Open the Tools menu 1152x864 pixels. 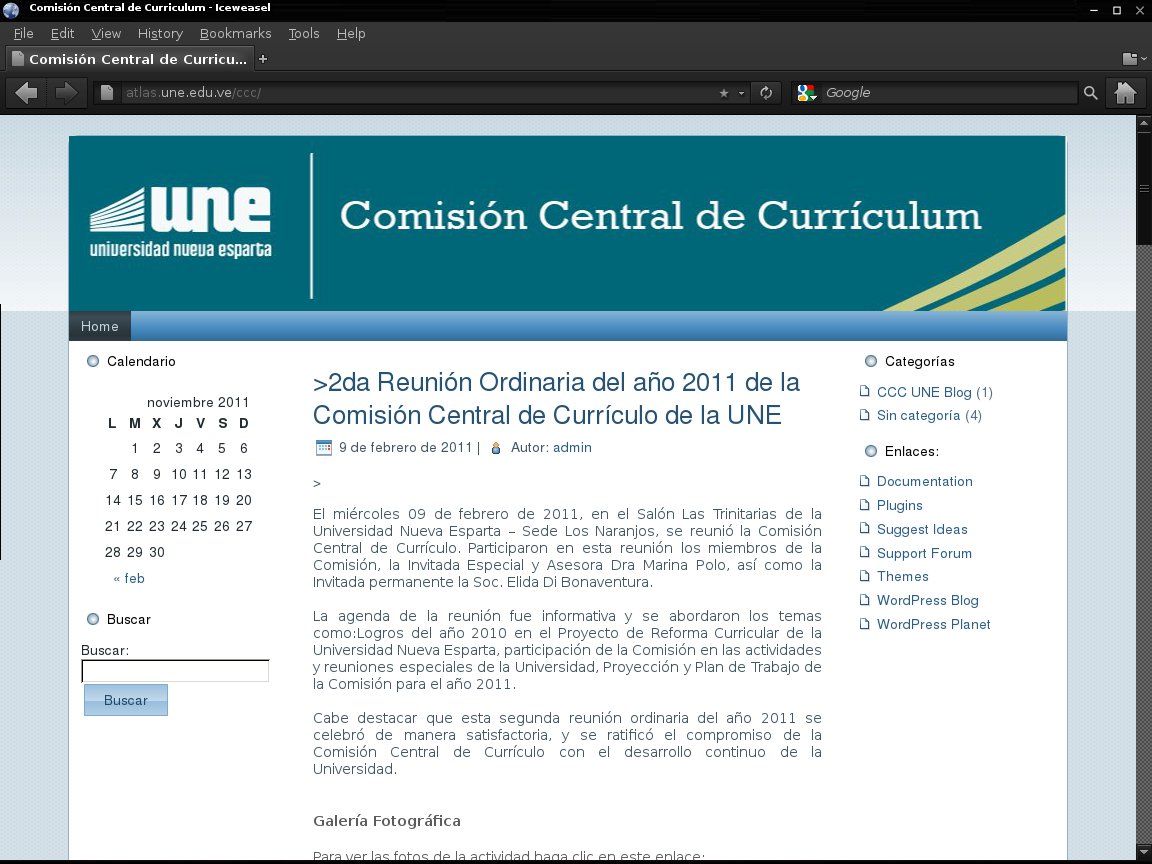tap(303, 33)
